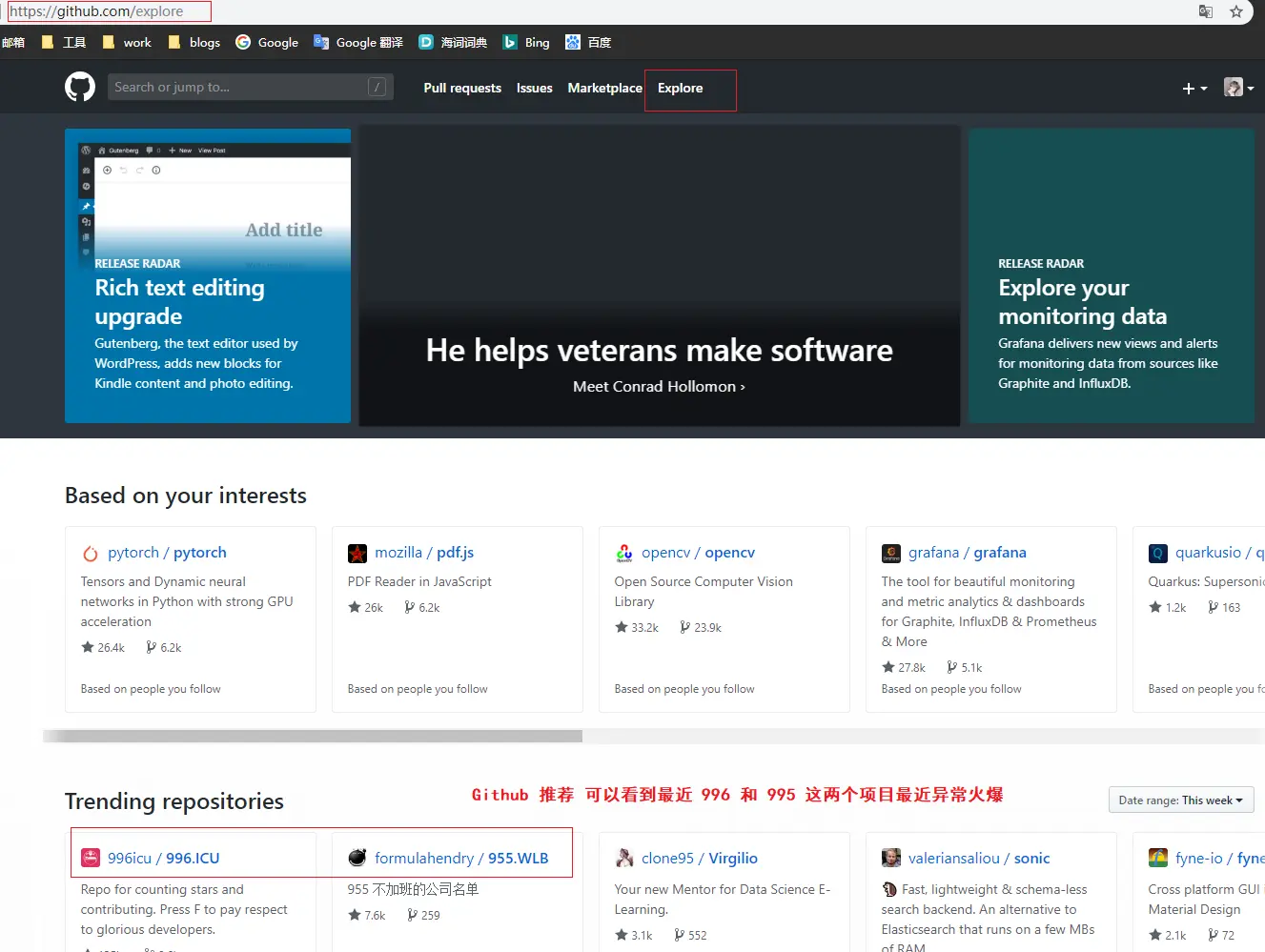Open the formulahendry / 955.WLB repository link

[461, 858]
